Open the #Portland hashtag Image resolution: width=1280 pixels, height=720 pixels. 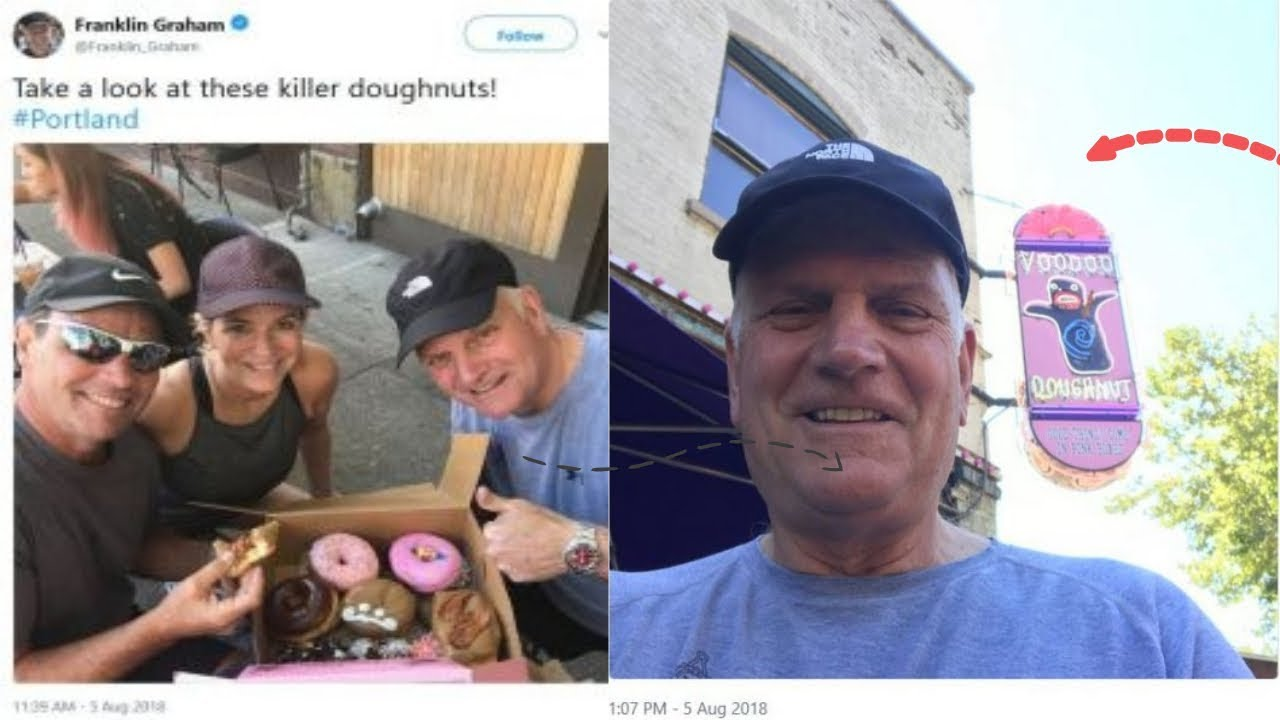tap(76, 119)
